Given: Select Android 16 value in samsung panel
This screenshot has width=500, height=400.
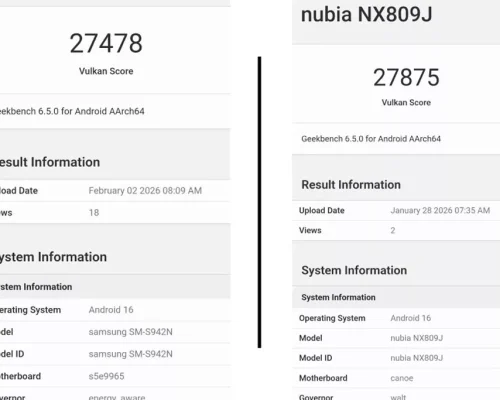Looking at the screenshot, I should 111,310.
